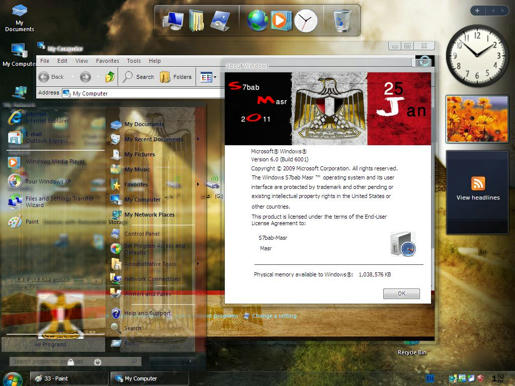The height and width of the screenshot is (386, 515).
Task: Open the RSS View headlines gadget
Action: pyautogui.click(x=477, y=192)
